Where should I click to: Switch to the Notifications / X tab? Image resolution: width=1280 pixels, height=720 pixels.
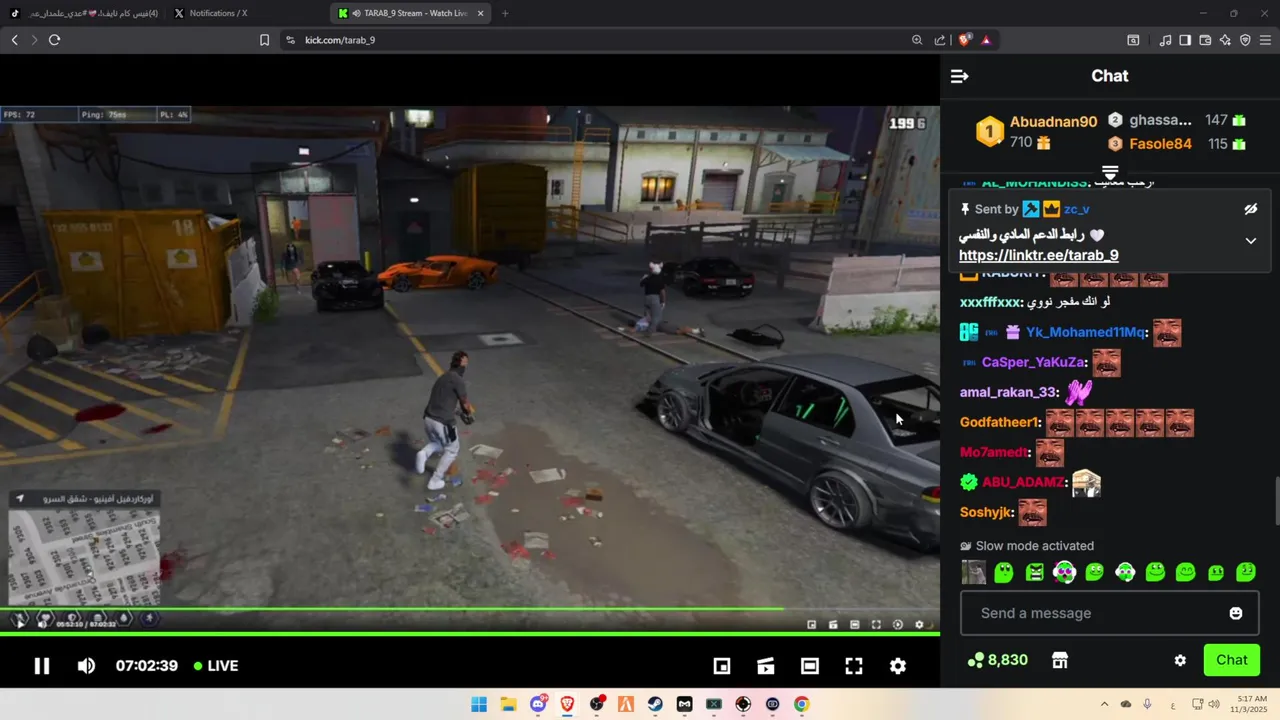(218, 13)
